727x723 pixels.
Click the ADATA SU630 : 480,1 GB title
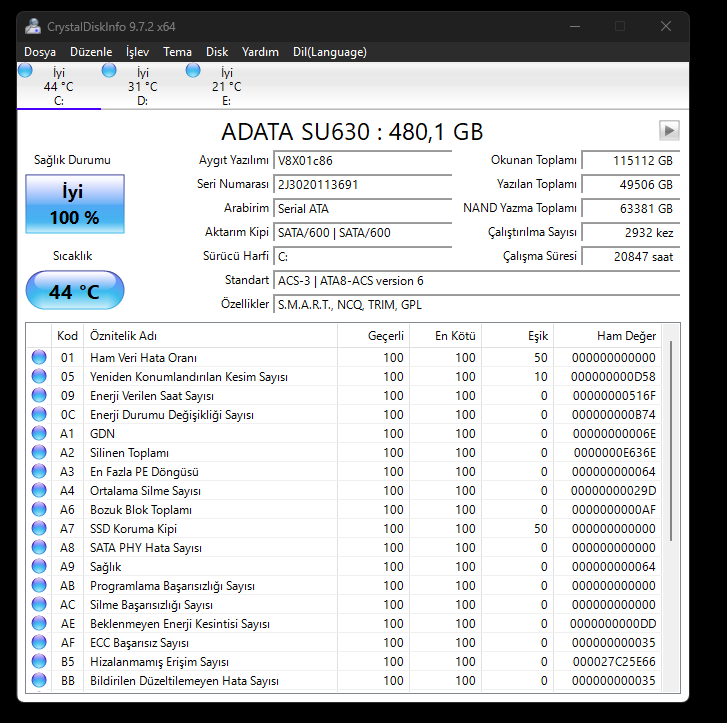click(352, 132)
